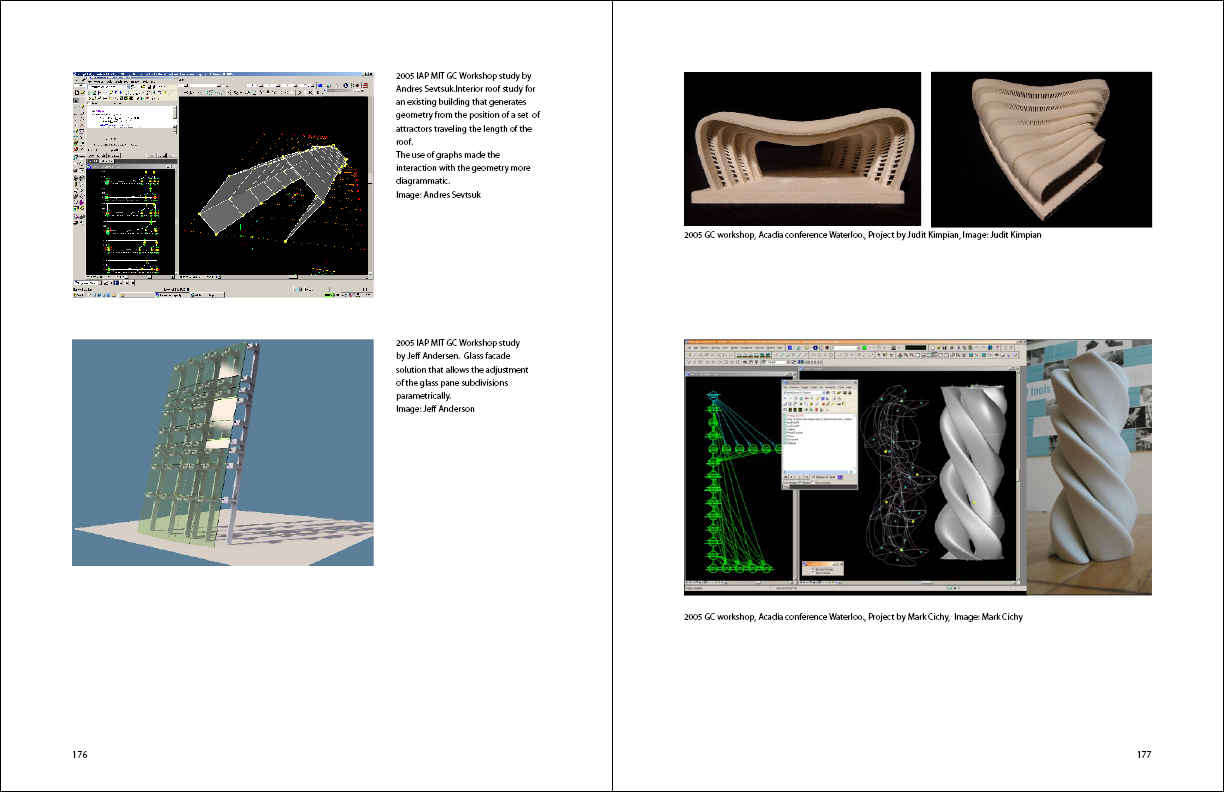Click the Judit Kimpian front-view model photo
The width and height of the screenshot is (1224, 792).
[802, 149]
